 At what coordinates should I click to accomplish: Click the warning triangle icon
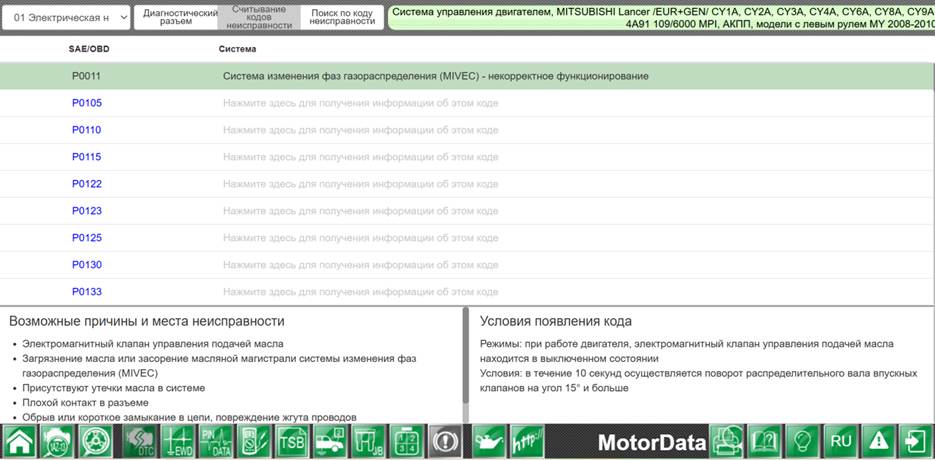(878, 442)
